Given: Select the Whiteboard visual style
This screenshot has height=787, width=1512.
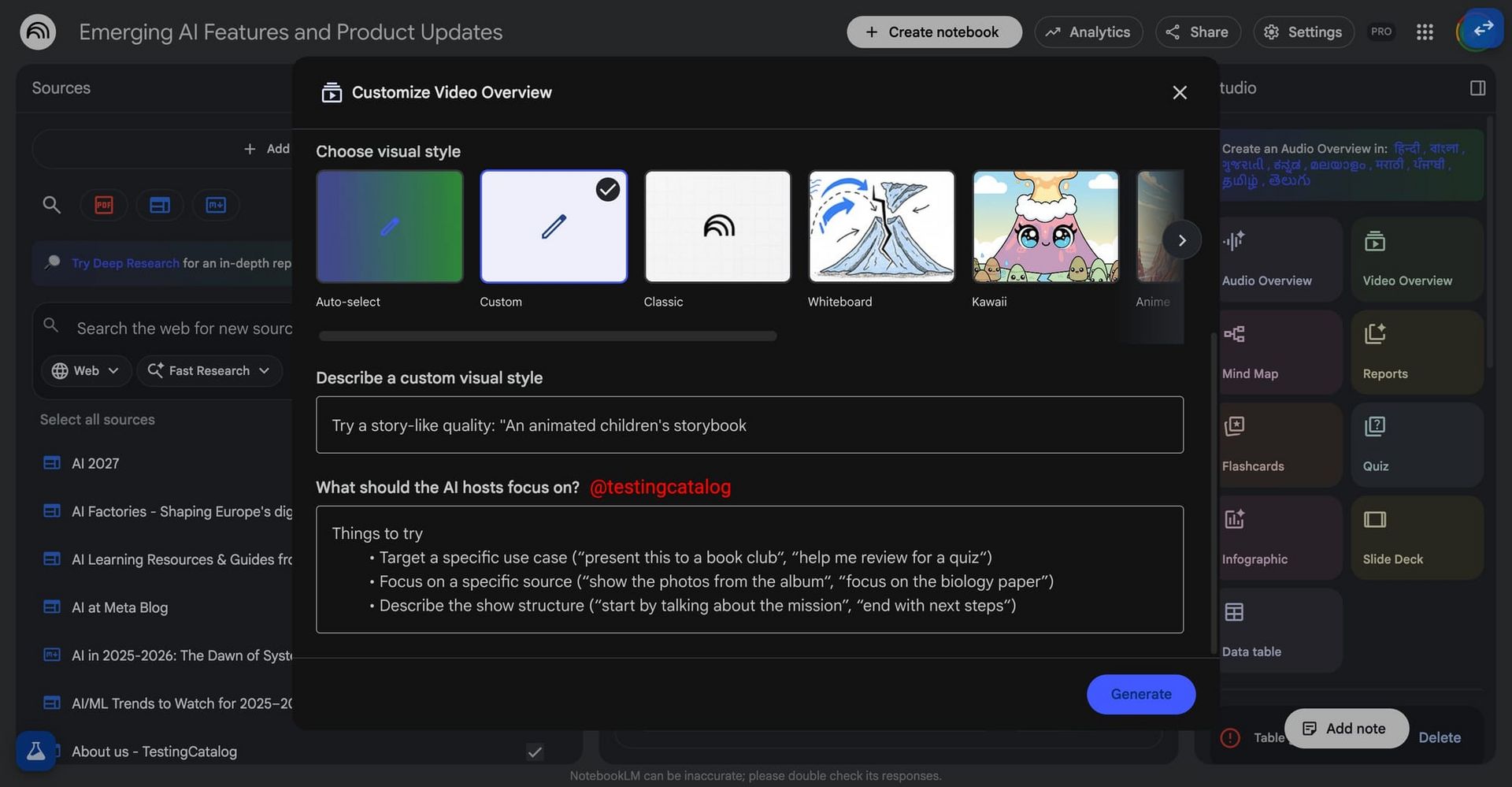Looking at the screenshot, I should click(881, 227).
